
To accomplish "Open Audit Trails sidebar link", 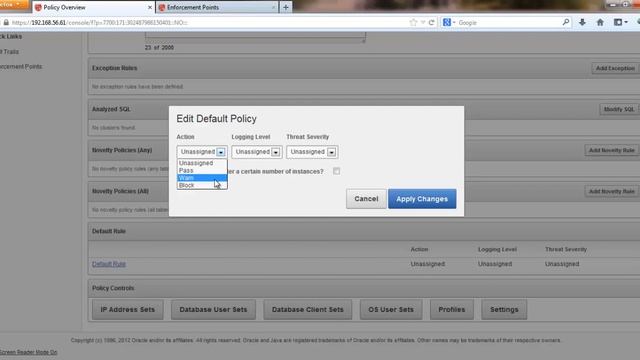I will tap(9, 52).
